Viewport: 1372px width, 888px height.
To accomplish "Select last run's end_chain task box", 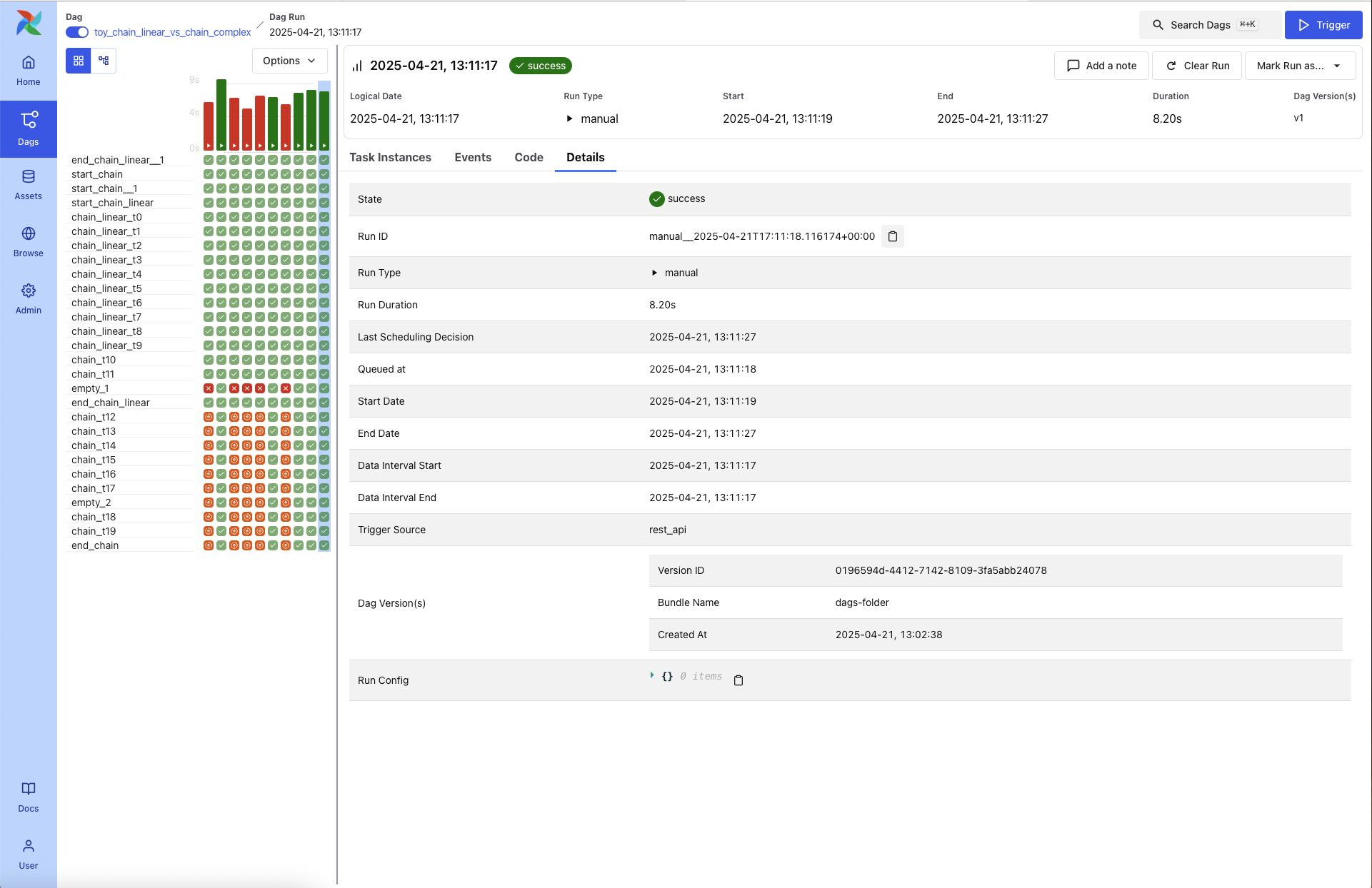I will click(324, 545).
